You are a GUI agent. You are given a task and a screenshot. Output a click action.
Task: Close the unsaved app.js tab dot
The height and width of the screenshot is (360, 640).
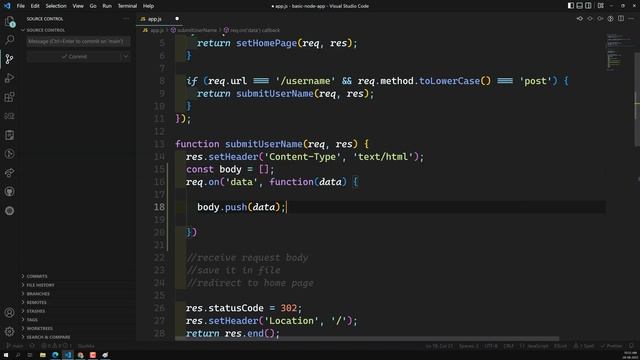click(x=177, y=19)
